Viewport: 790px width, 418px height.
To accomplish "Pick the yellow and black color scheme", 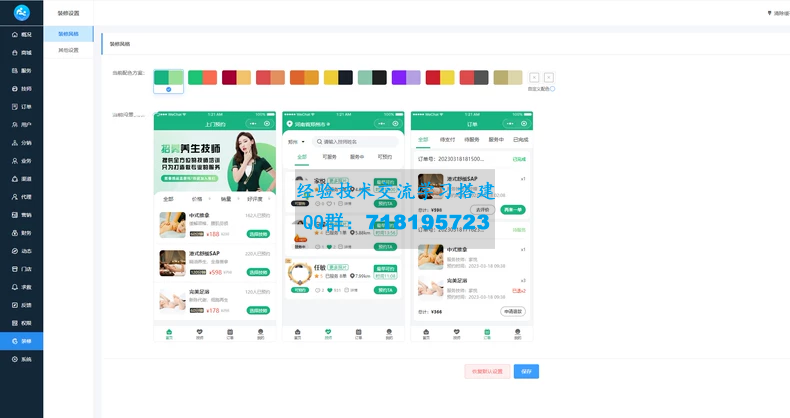I will [338, 77].
